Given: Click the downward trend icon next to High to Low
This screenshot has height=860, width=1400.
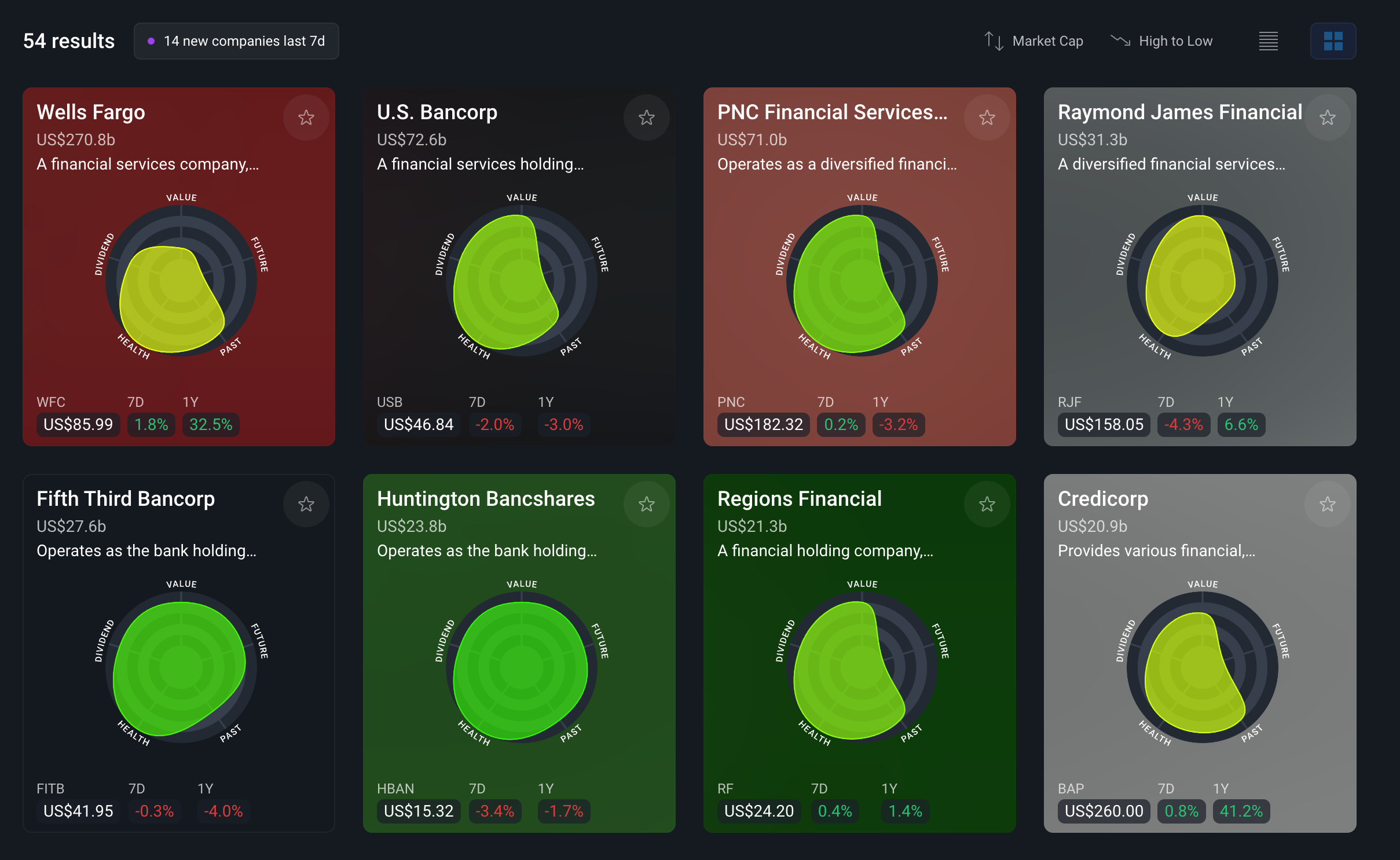Looking at the screenshot, I should [1120, 41].
